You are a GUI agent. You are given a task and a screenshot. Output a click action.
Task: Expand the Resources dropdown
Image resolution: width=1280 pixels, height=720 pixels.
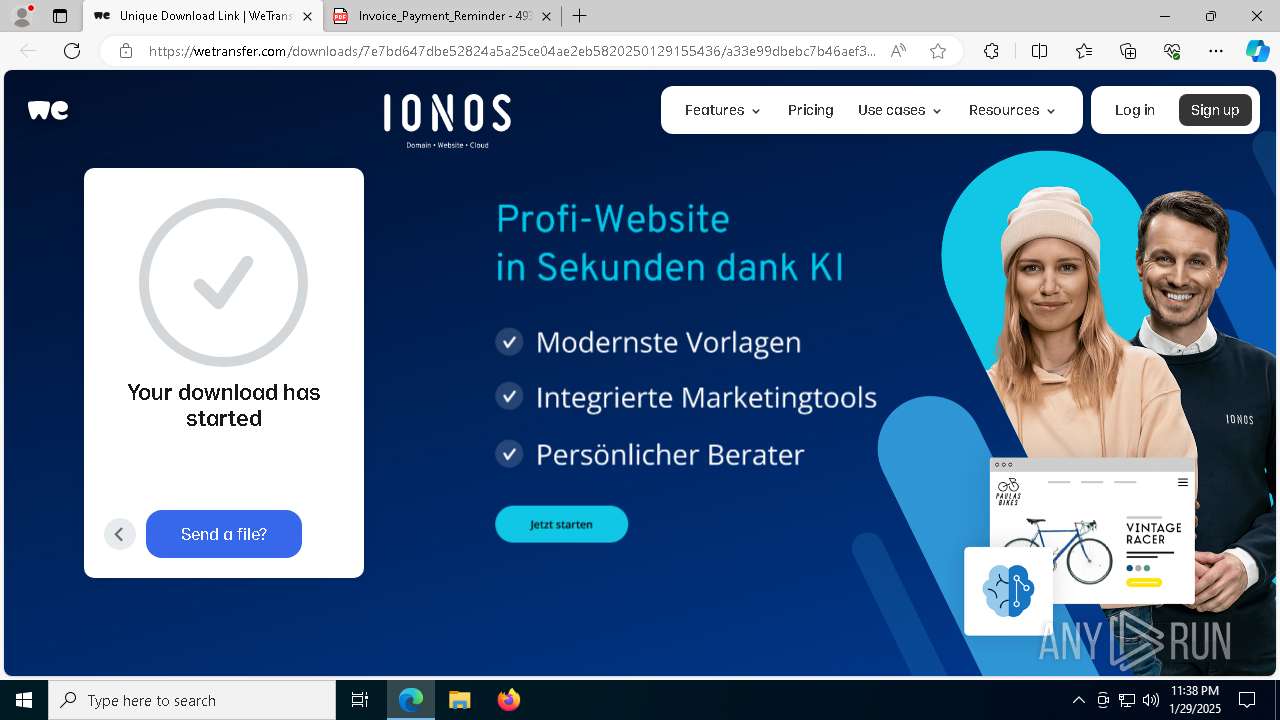1012,110
